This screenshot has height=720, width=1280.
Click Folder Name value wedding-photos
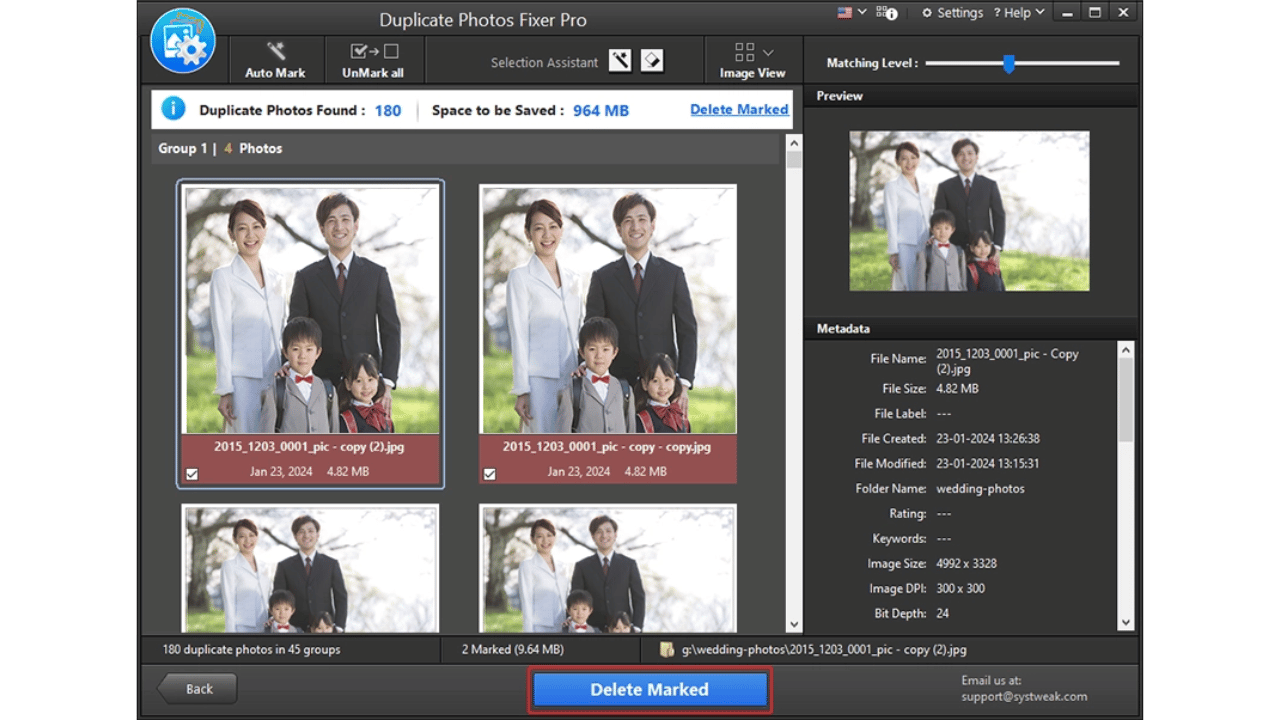click(x=980, y=488)
